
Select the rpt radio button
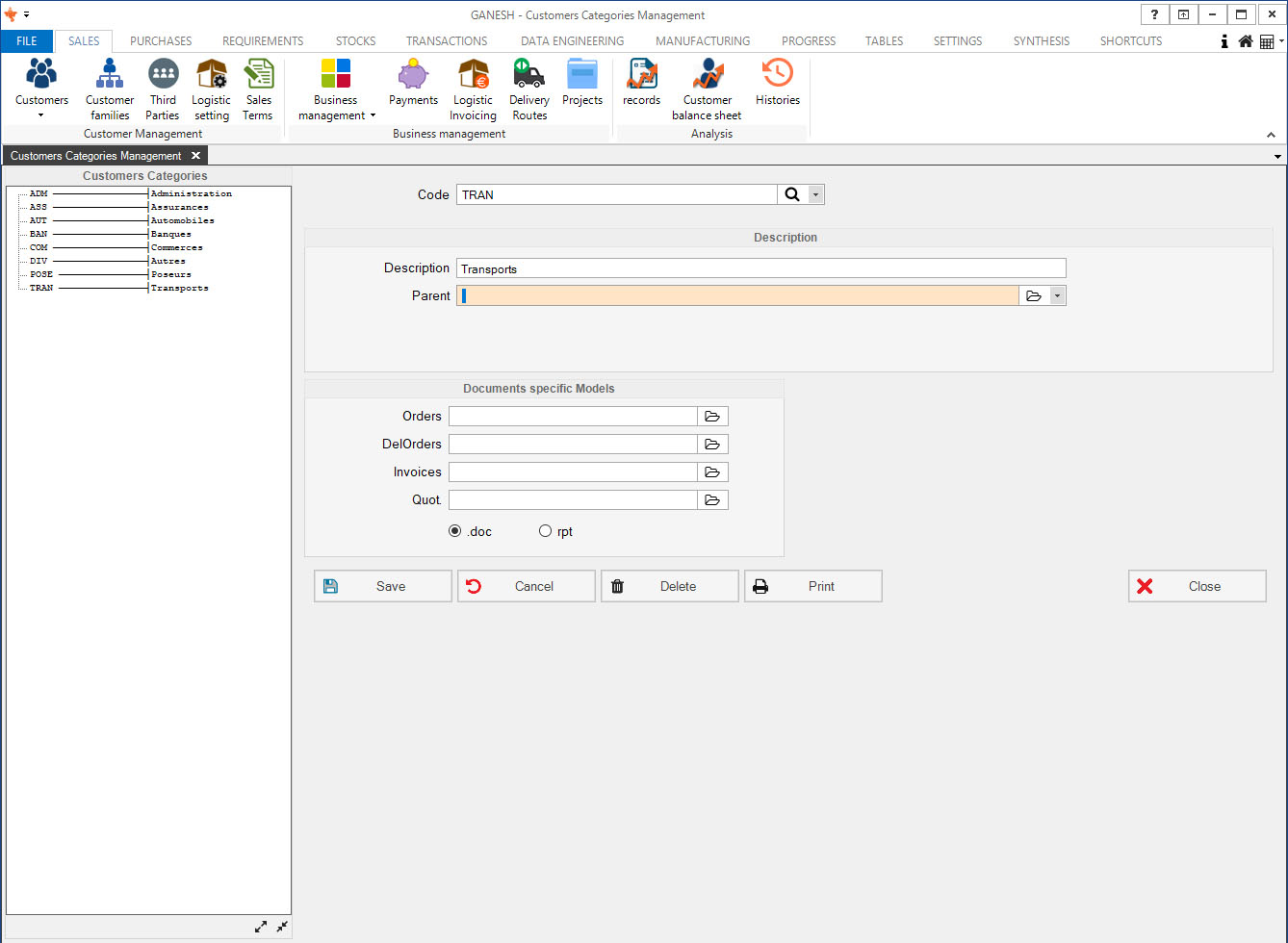[x=546, y=531]
